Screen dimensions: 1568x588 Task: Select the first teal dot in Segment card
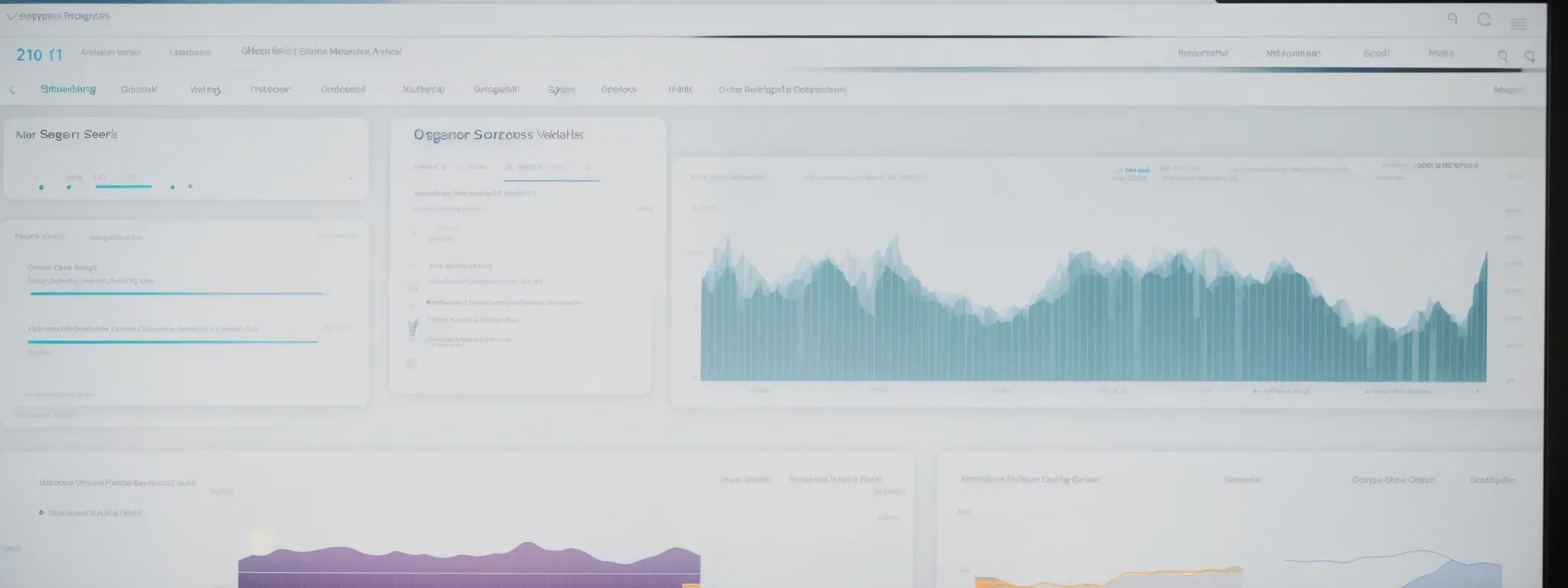[41, 187]
